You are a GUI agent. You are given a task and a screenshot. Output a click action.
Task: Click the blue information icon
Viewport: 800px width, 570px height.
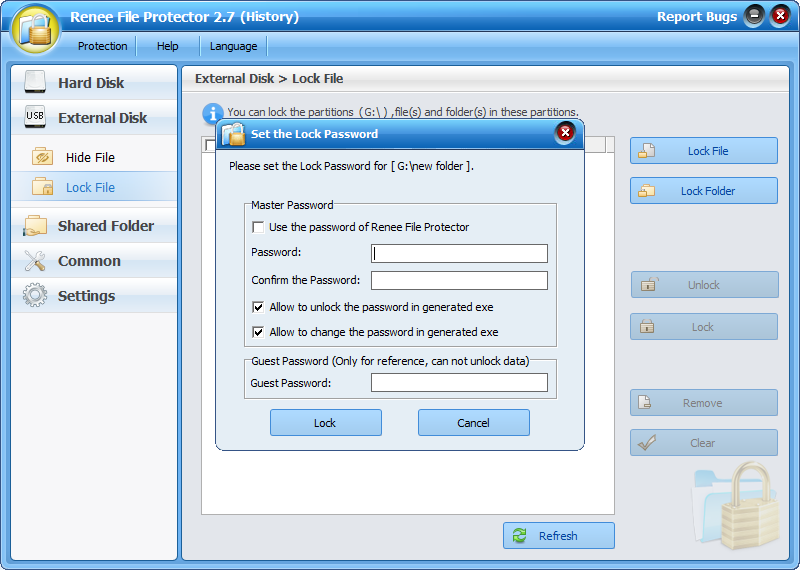point(212,112)
